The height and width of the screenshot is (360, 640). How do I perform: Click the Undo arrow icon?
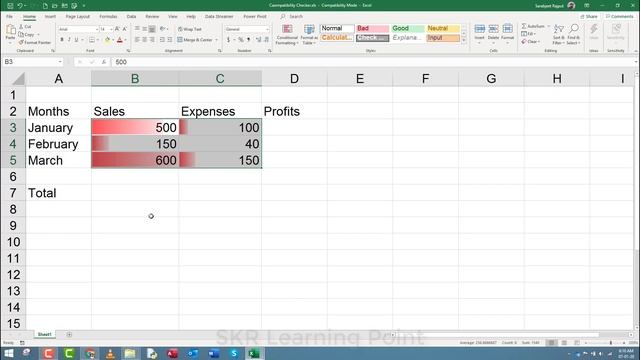pos(20,6)
